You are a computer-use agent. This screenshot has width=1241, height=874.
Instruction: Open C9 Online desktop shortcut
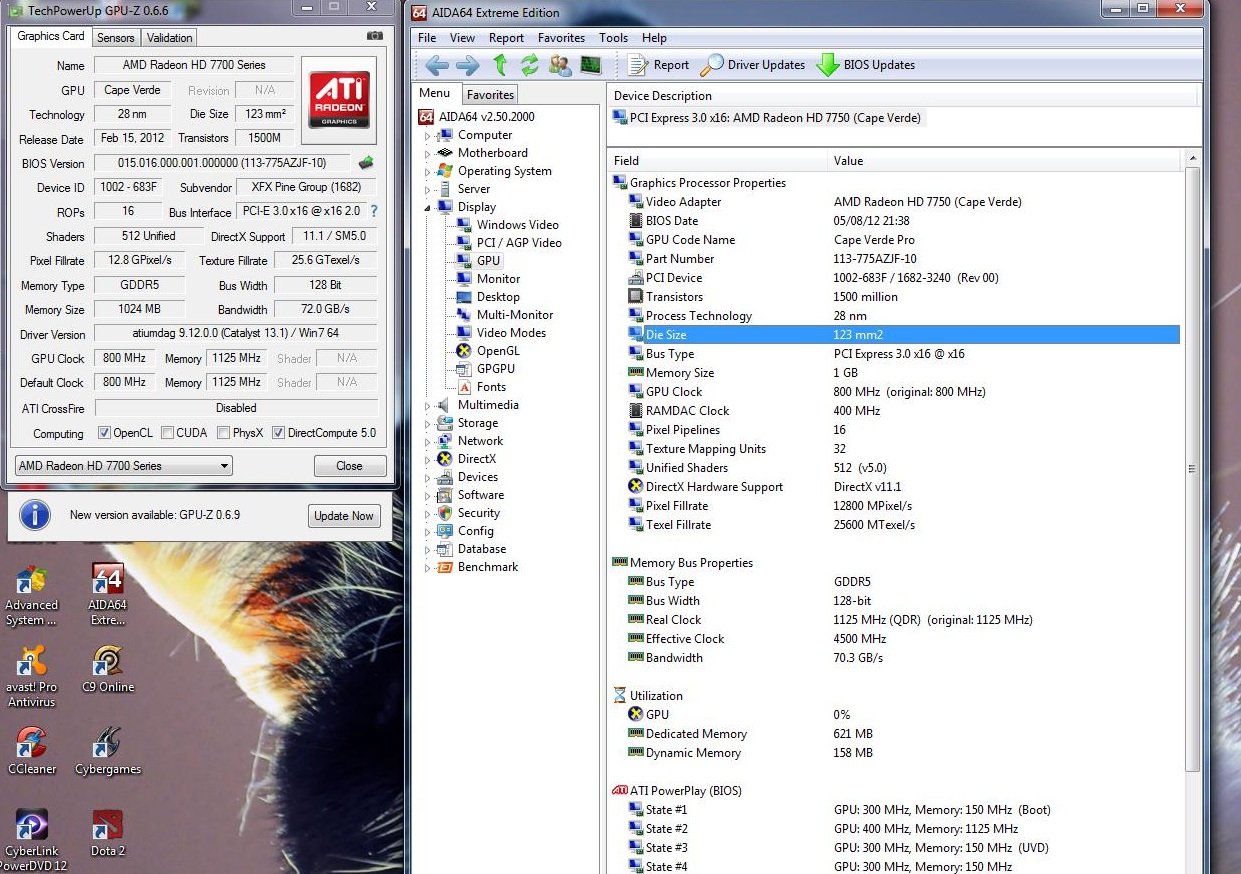coord(107,670)
